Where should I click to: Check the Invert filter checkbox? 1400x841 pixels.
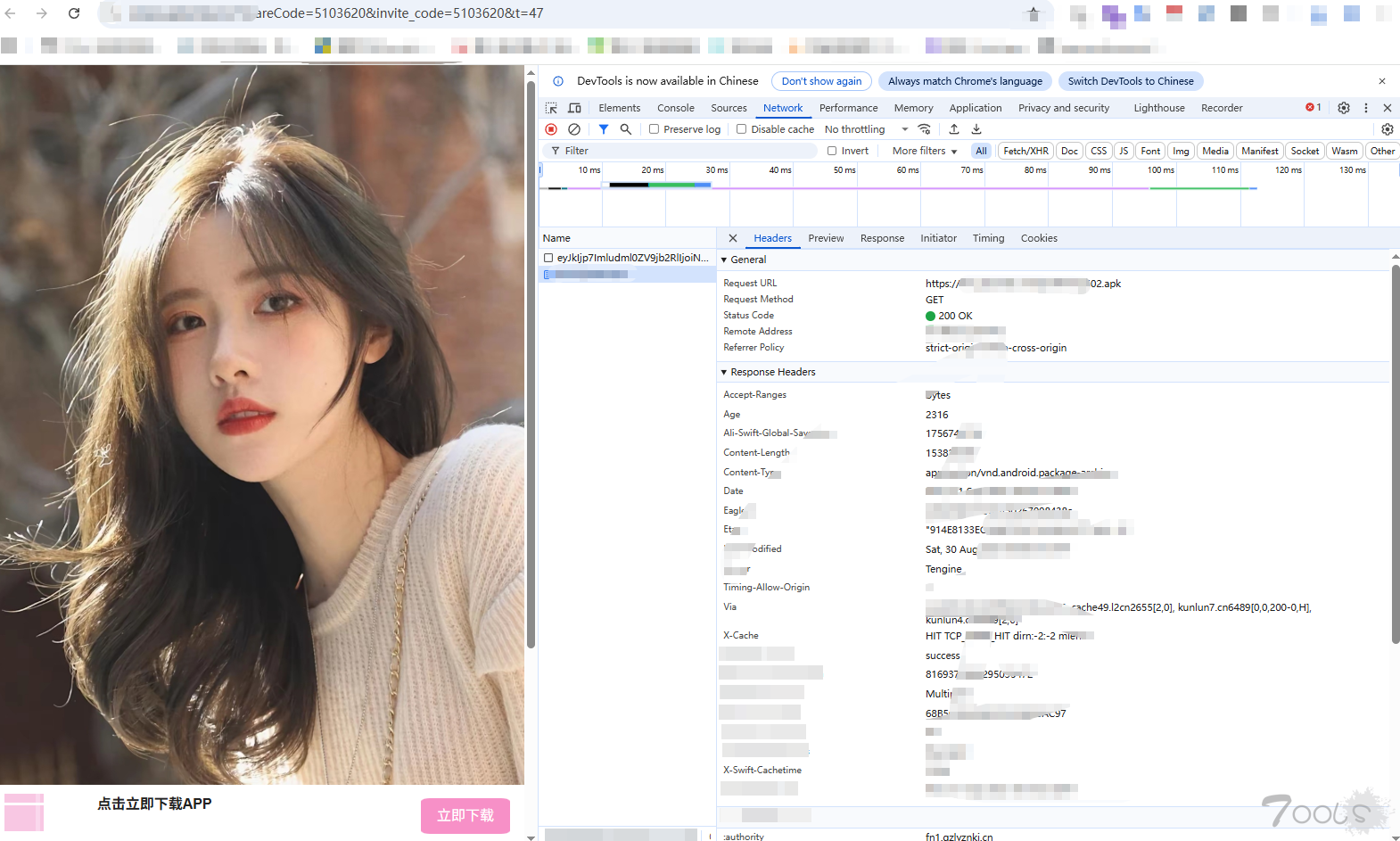click(832, 151)
